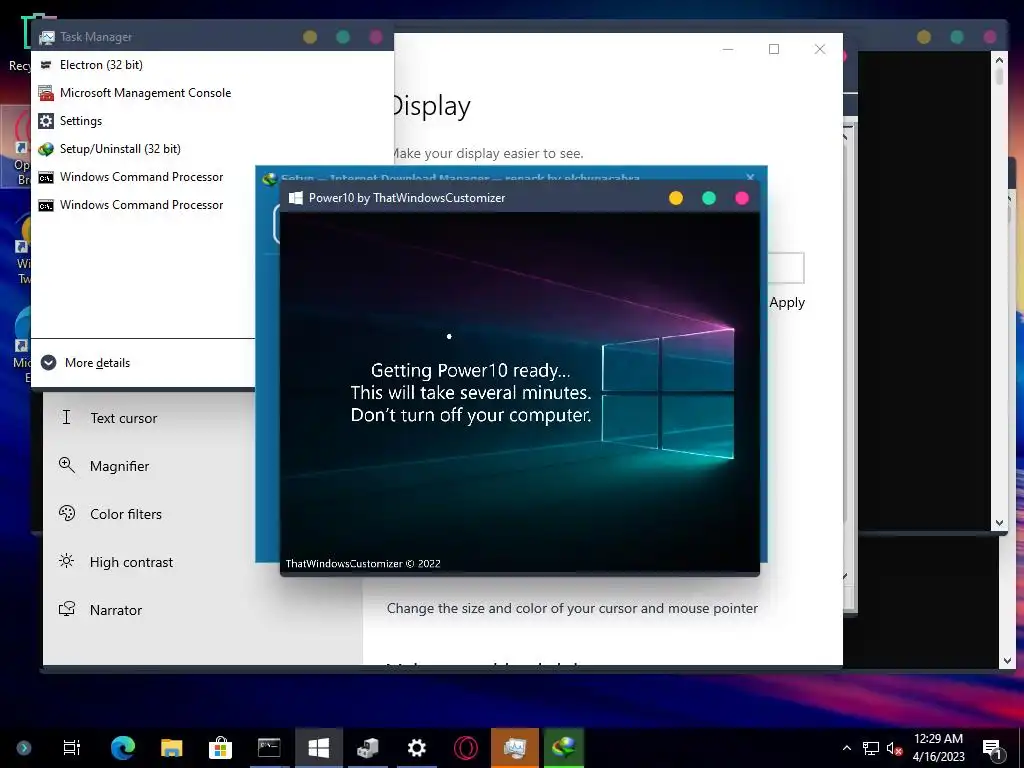Launch Microsoft Edge from the taskbar
The height and width of the screenshot is (768, 1024).
click(x=123, y=747)
